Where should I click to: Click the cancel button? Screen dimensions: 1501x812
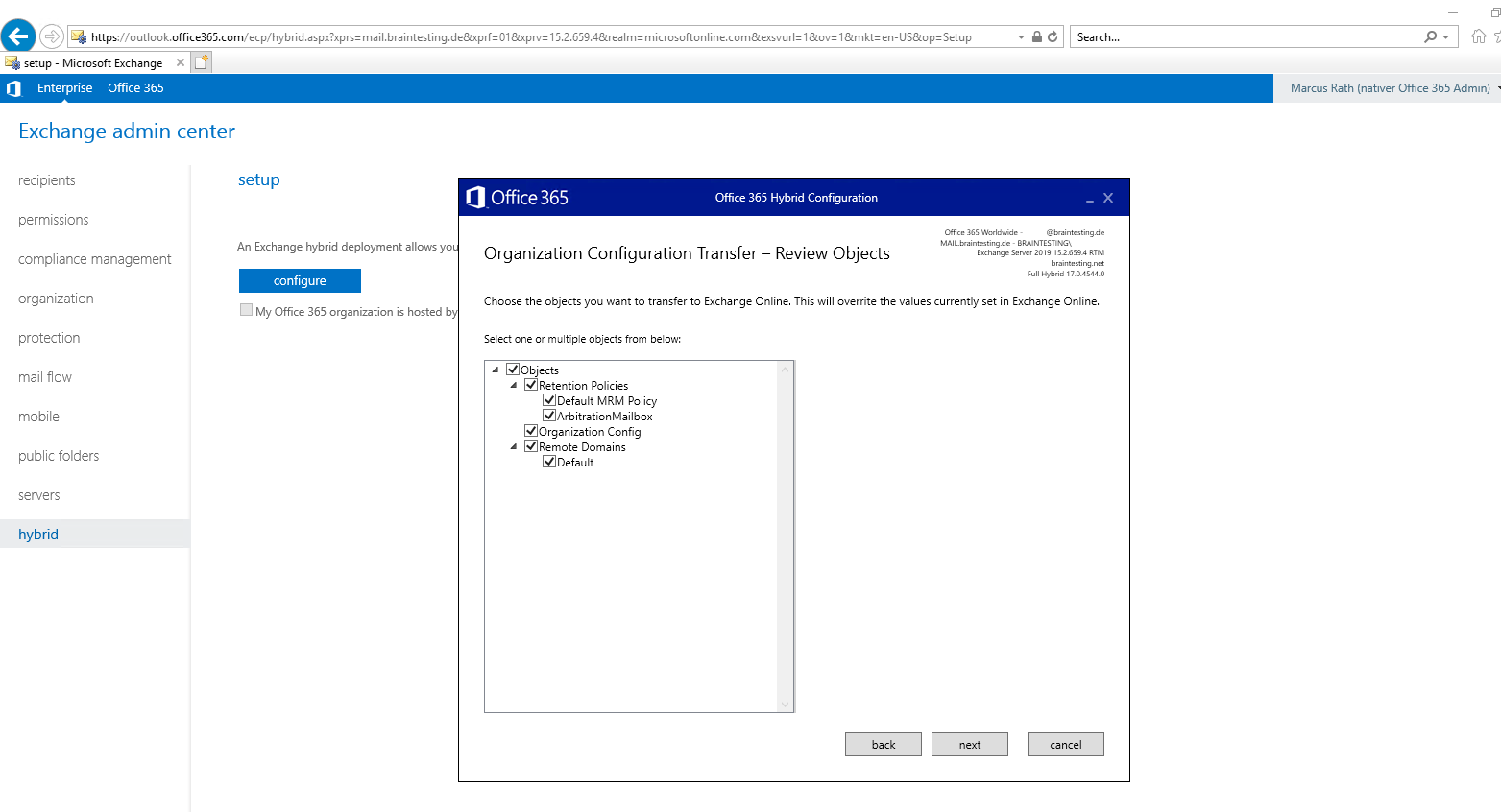[x=1066, y=745]
